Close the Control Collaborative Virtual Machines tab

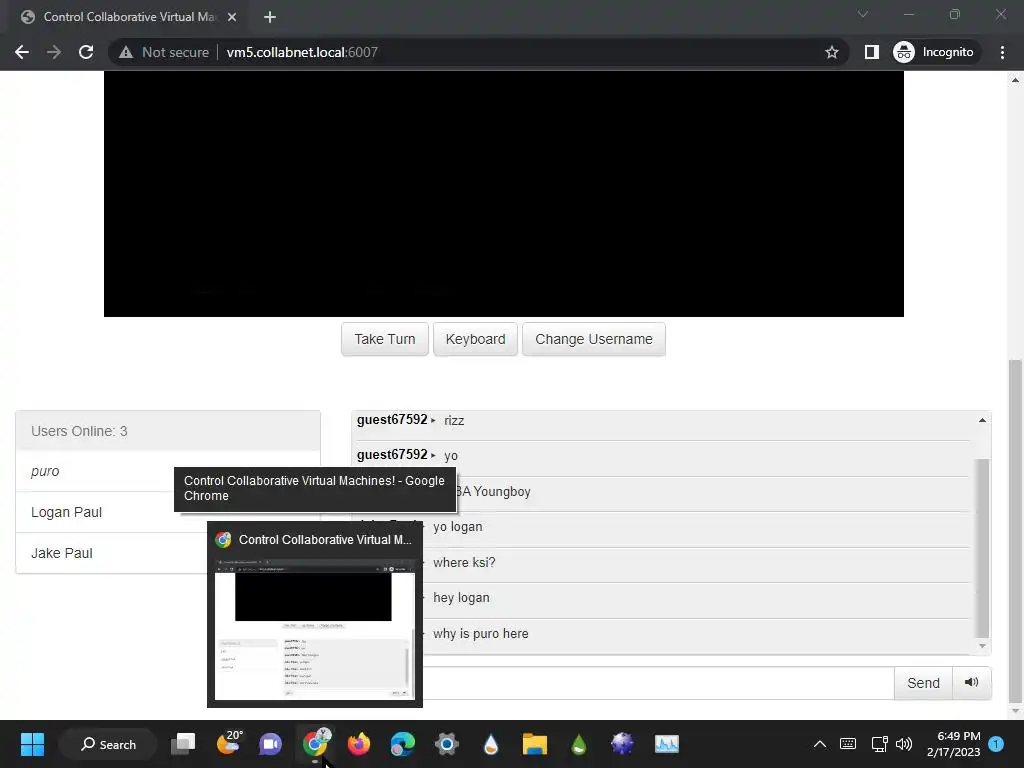[232, 17]
